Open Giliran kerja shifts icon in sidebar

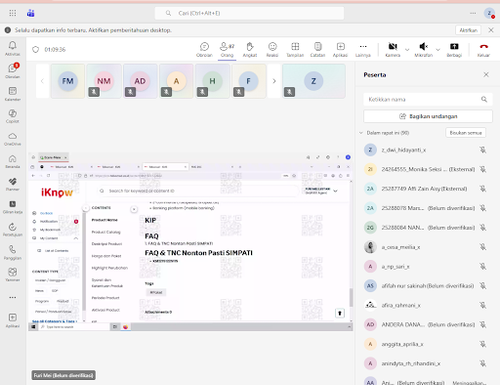pos(12,207)
